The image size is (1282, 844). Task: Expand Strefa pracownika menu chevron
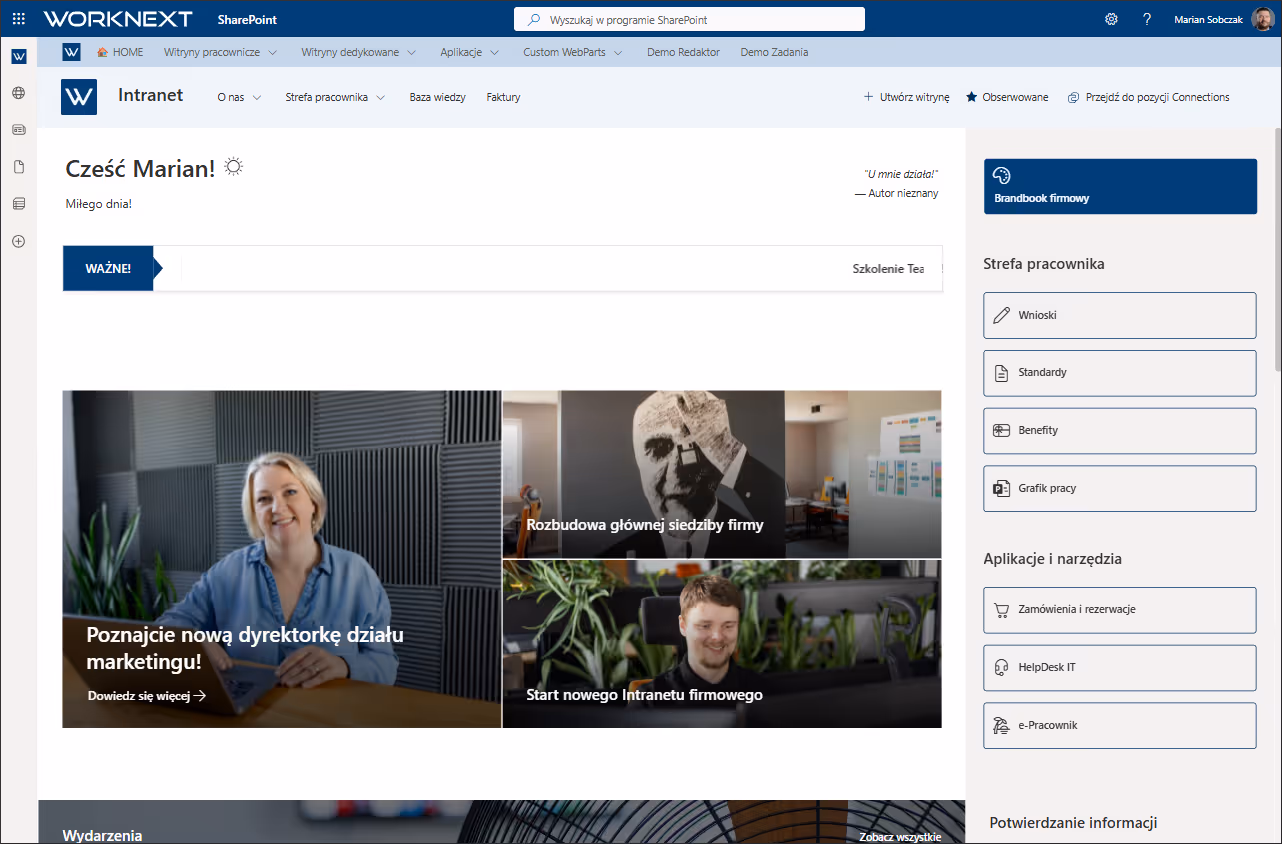coord(381,98)
